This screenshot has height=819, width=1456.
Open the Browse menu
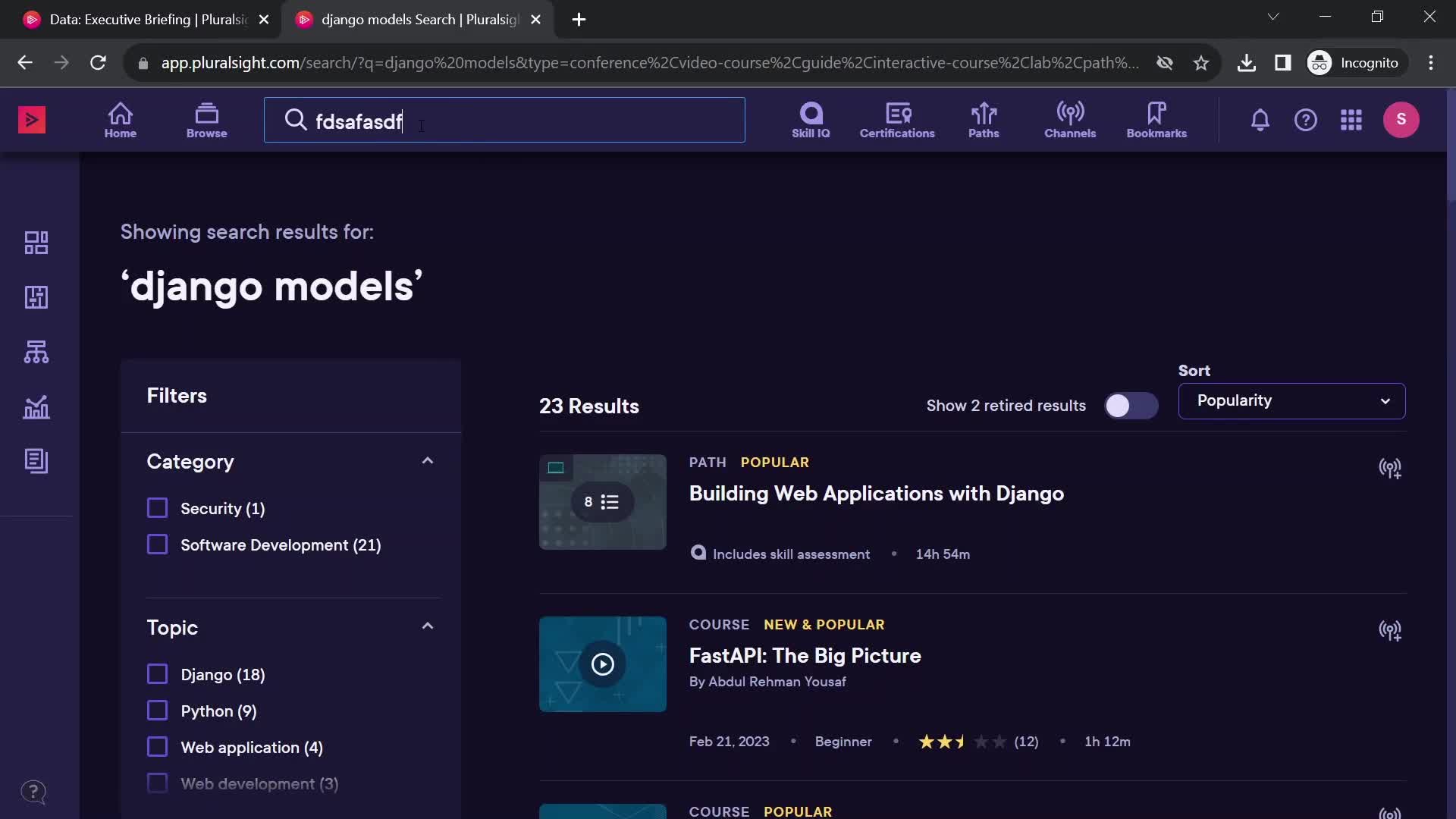coord(206,120)
